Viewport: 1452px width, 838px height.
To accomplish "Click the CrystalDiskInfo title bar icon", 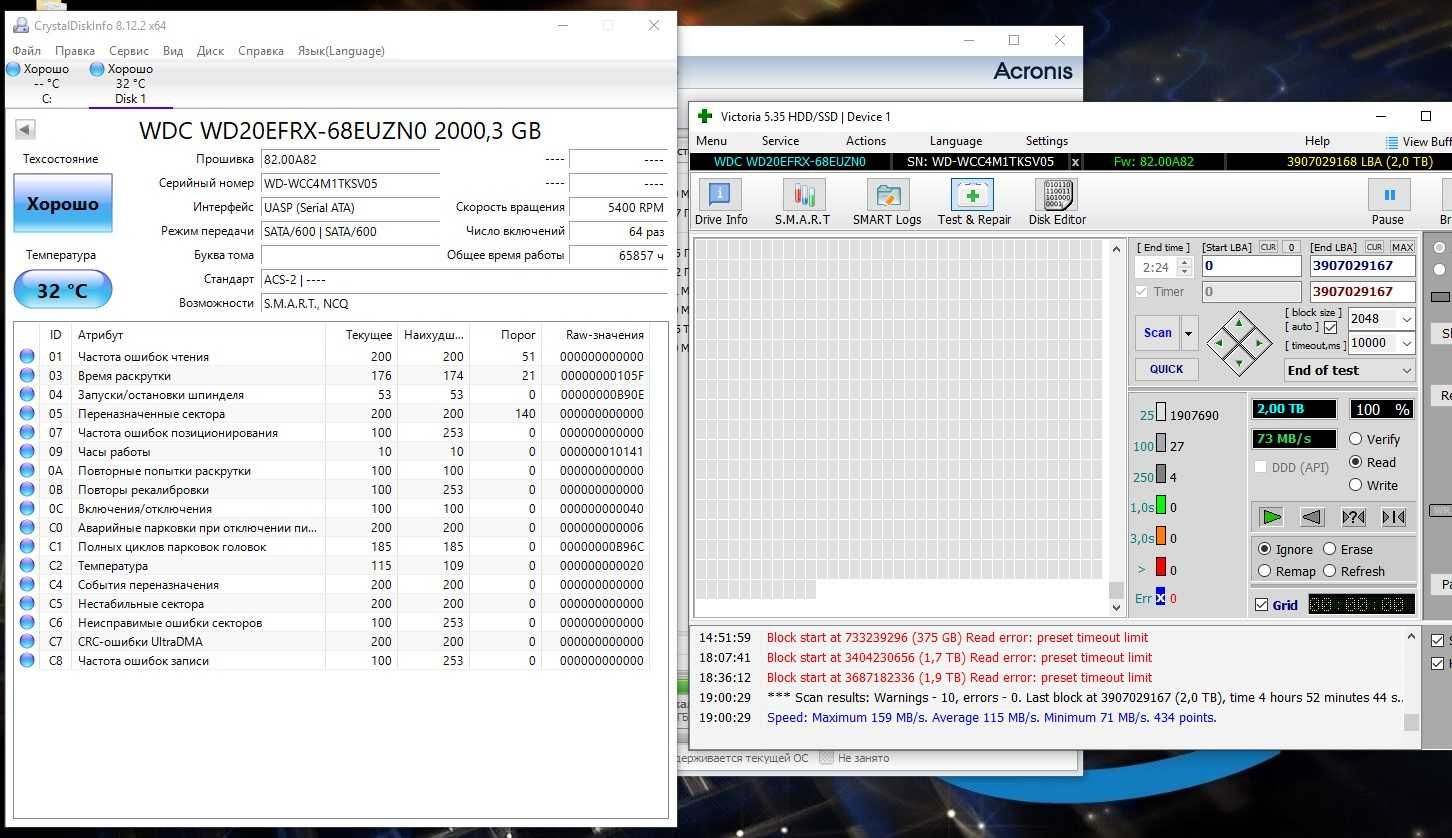I will (20, 25).
